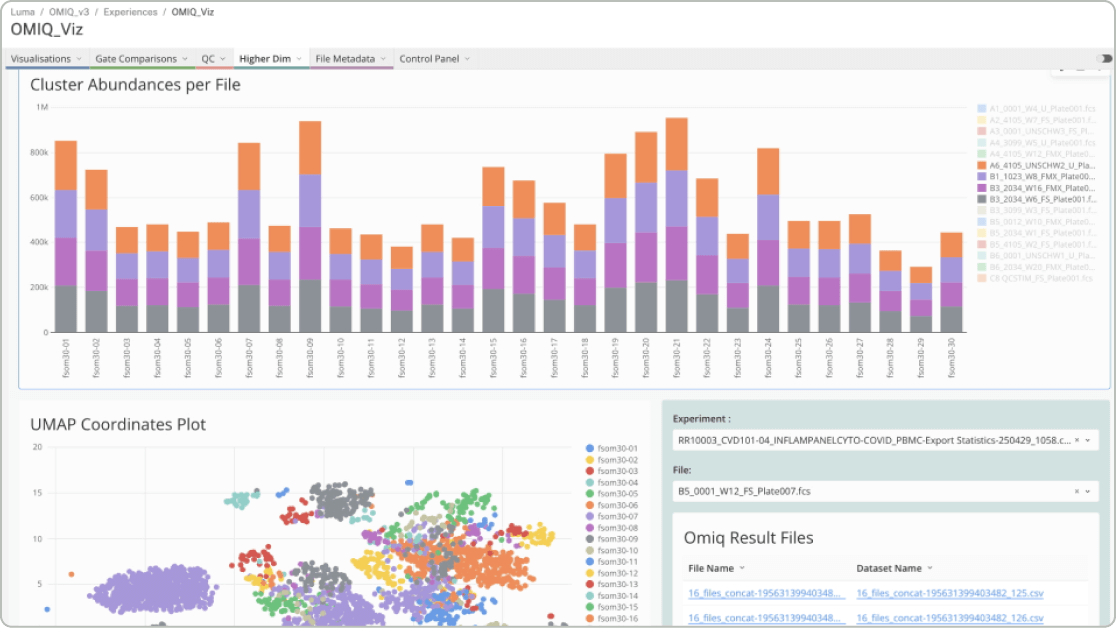Viewport: 1116px width, 628px height.
Task: Expand the File dropdown showing B5_0001_W12_FS_Plate007.fcs
Action: (1088, 491)
